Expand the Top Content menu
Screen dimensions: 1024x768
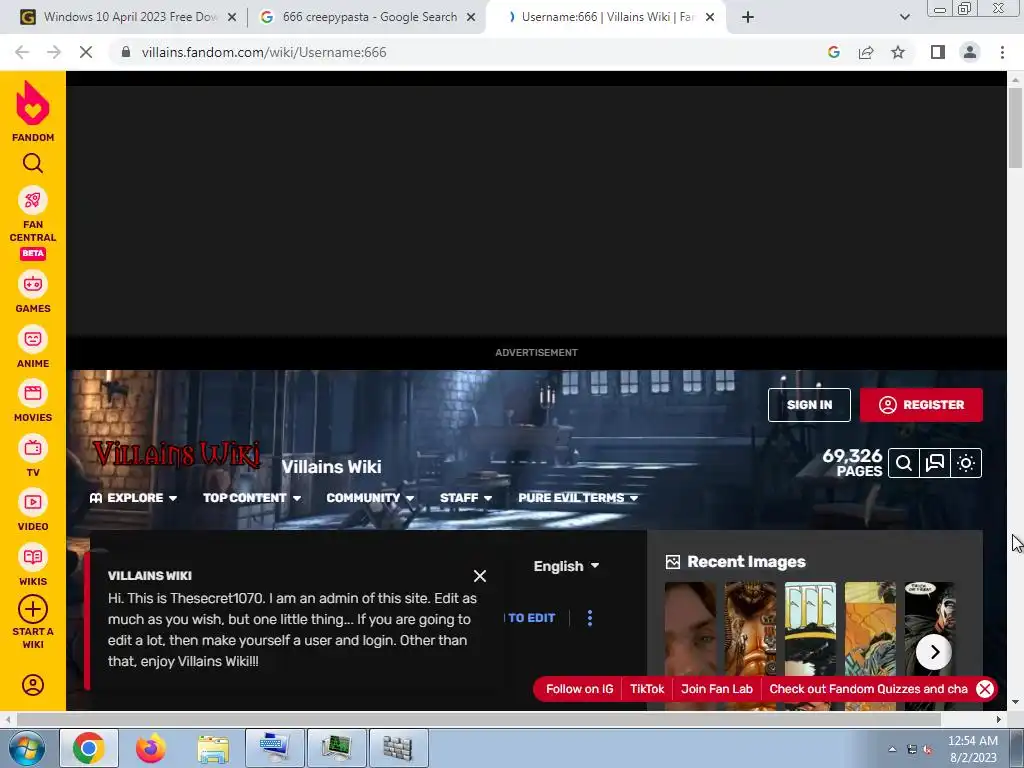(252, 498)
